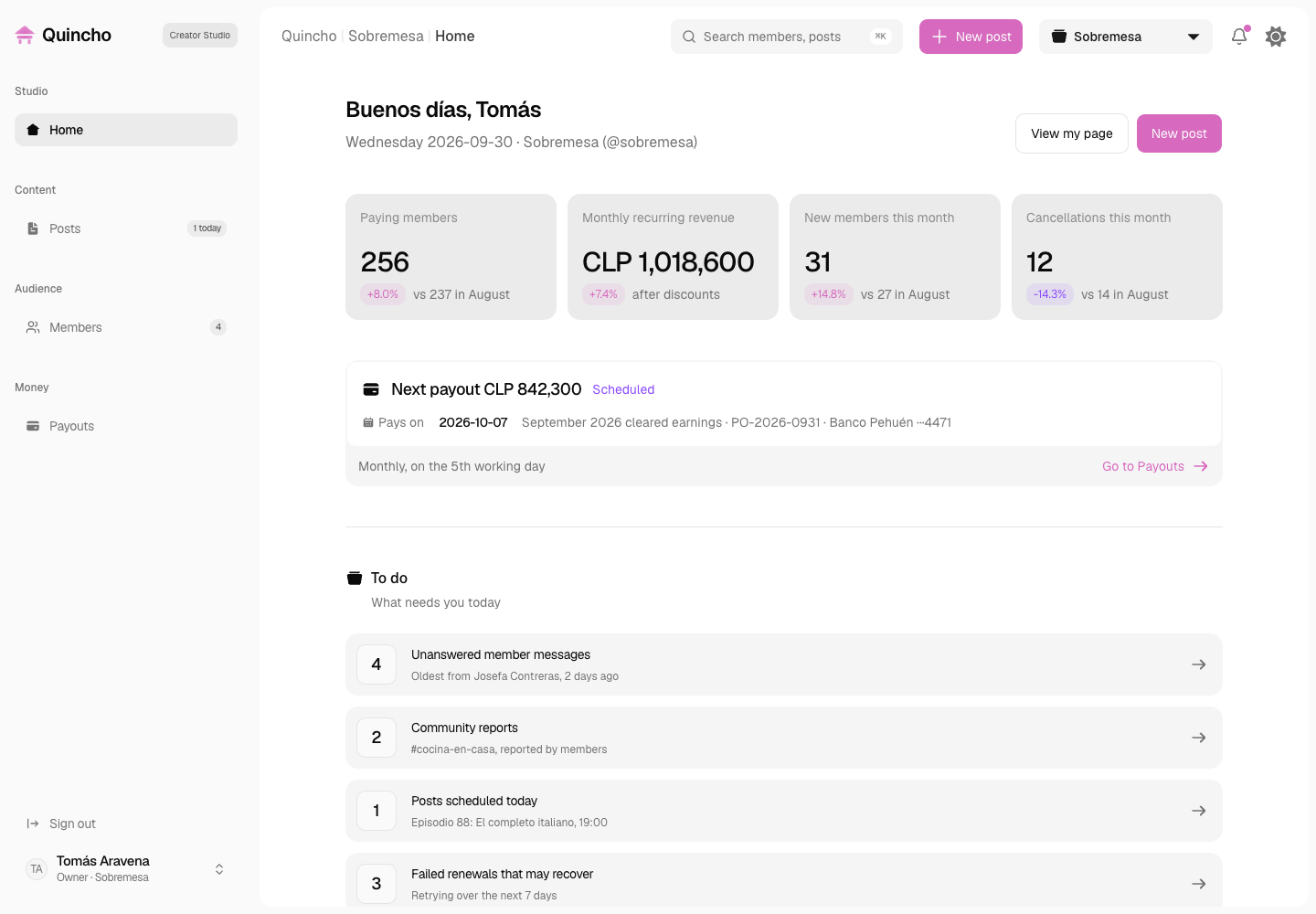Open the Monthly recurring revenue card

click(673, 257)
